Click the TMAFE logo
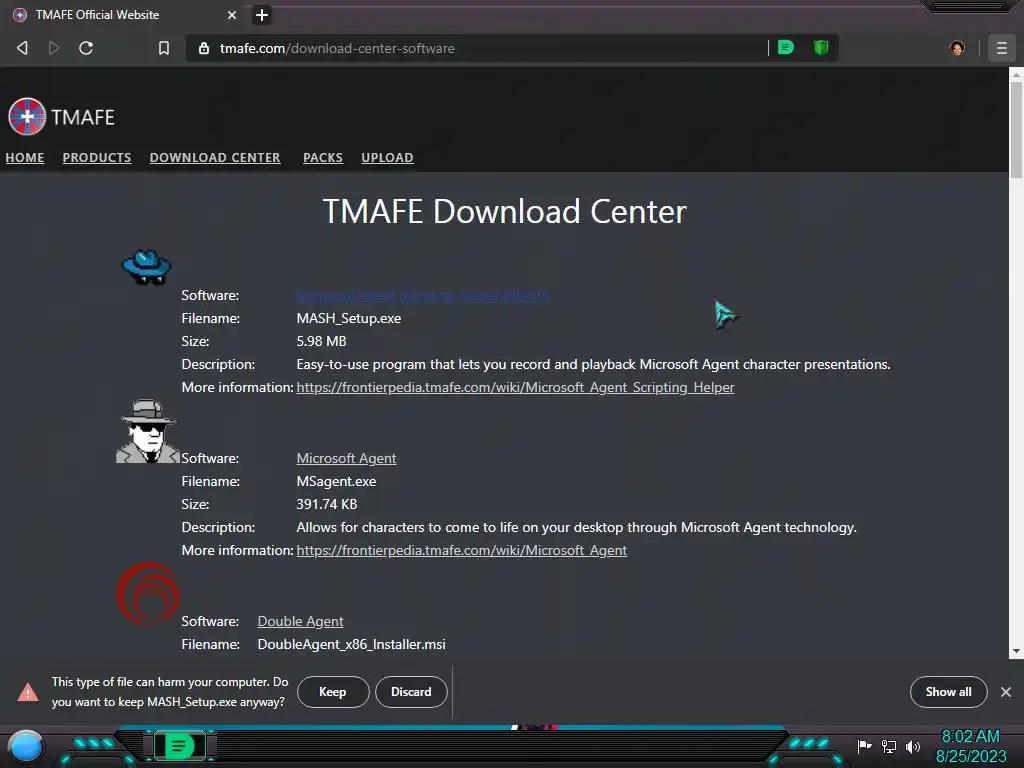 (61, 117)
